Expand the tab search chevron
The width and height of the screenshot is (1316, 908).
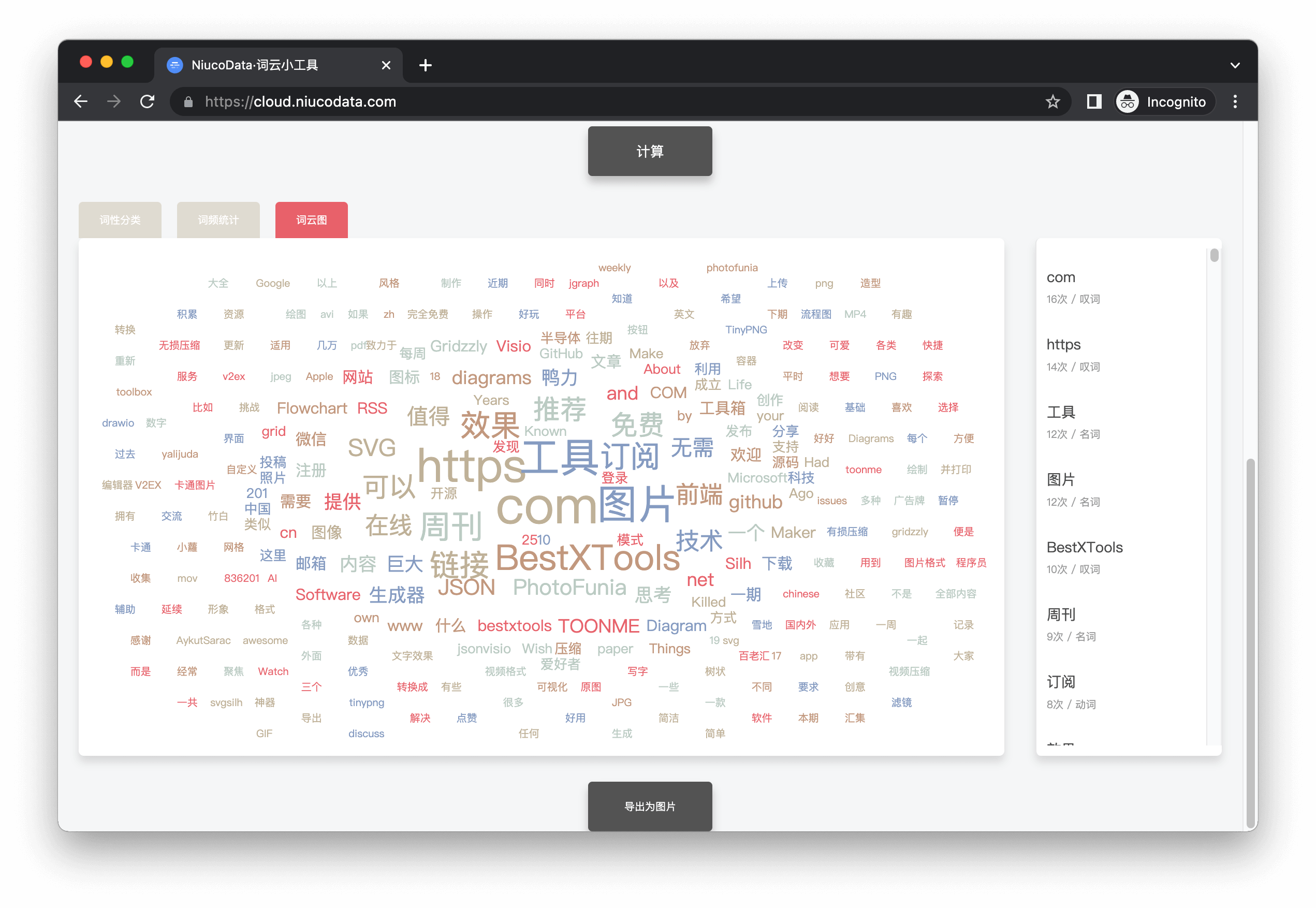point(1235,65)
